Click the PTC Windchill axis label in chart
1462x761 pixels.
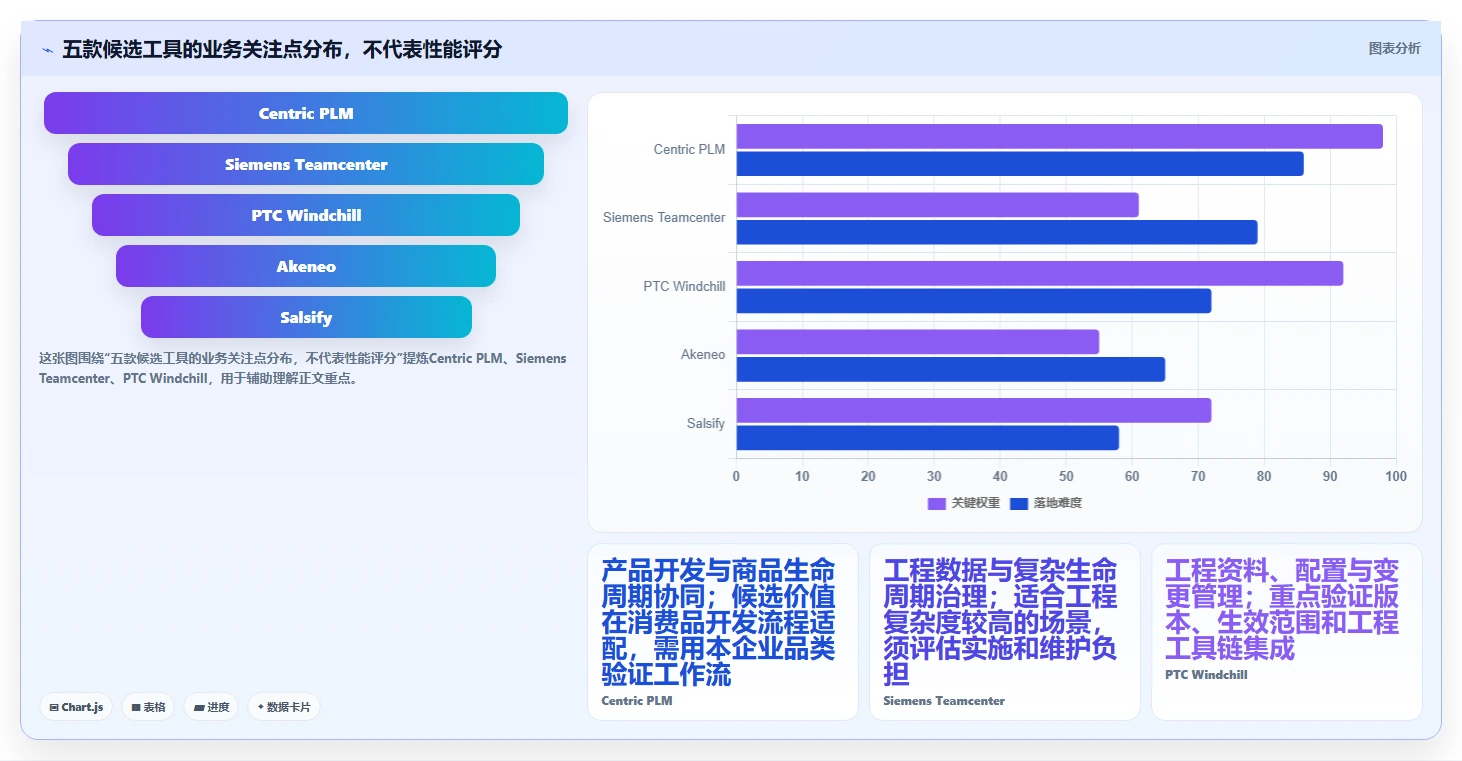tap(684, 286)
